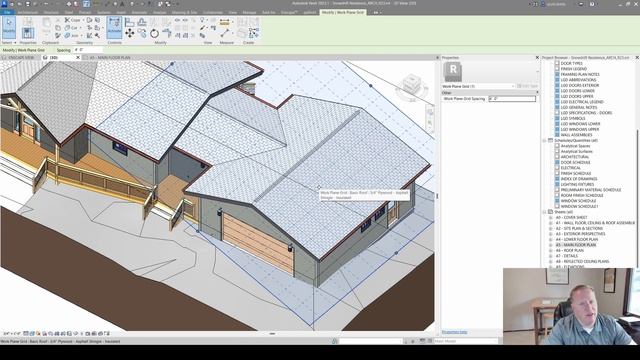Open the LGD GENERAL NOTES legend

tap(579, 107)
